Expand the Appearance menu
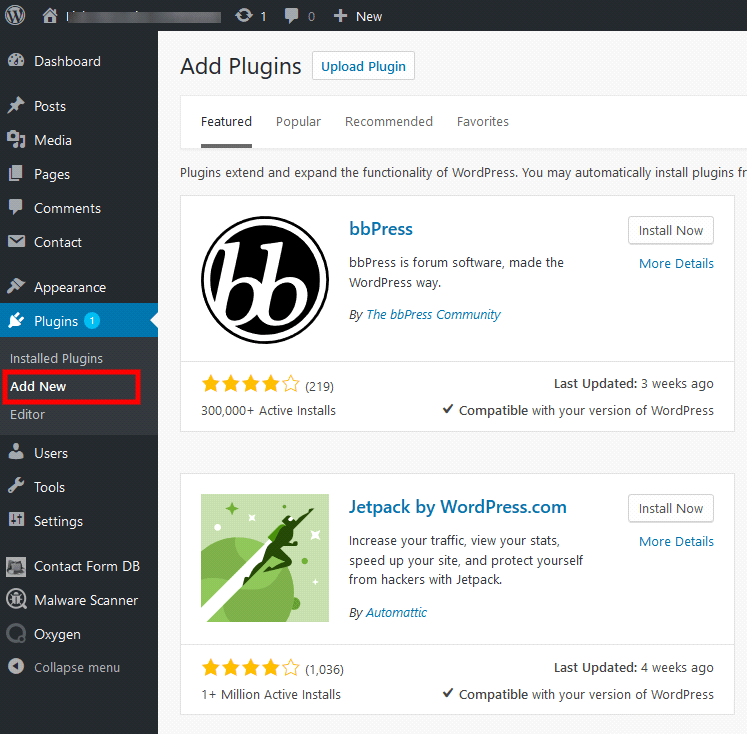747x734 pixels. [x=69, y=287]
